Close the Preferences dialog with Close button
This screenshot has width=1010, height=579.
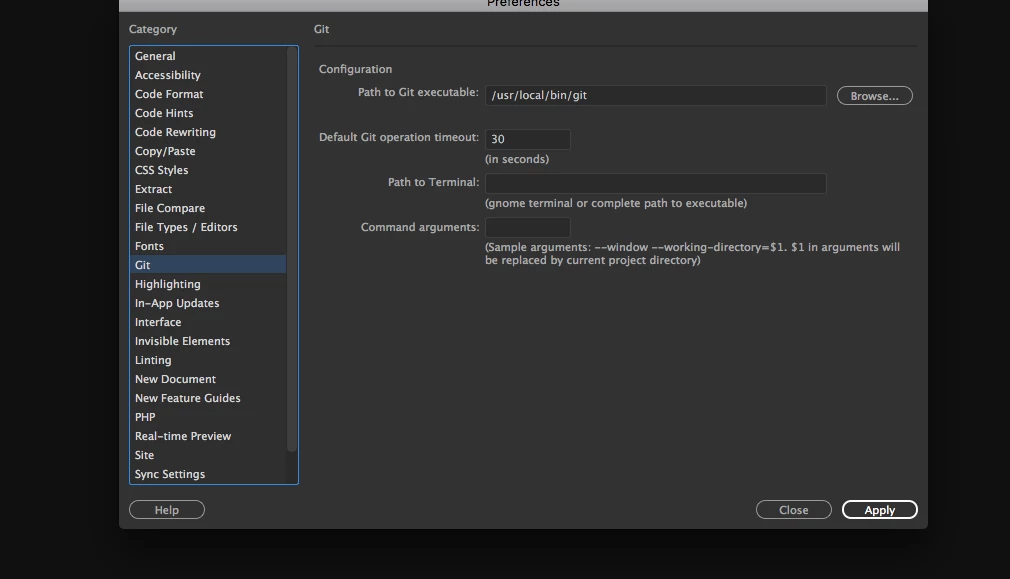[x=794, y=510]
